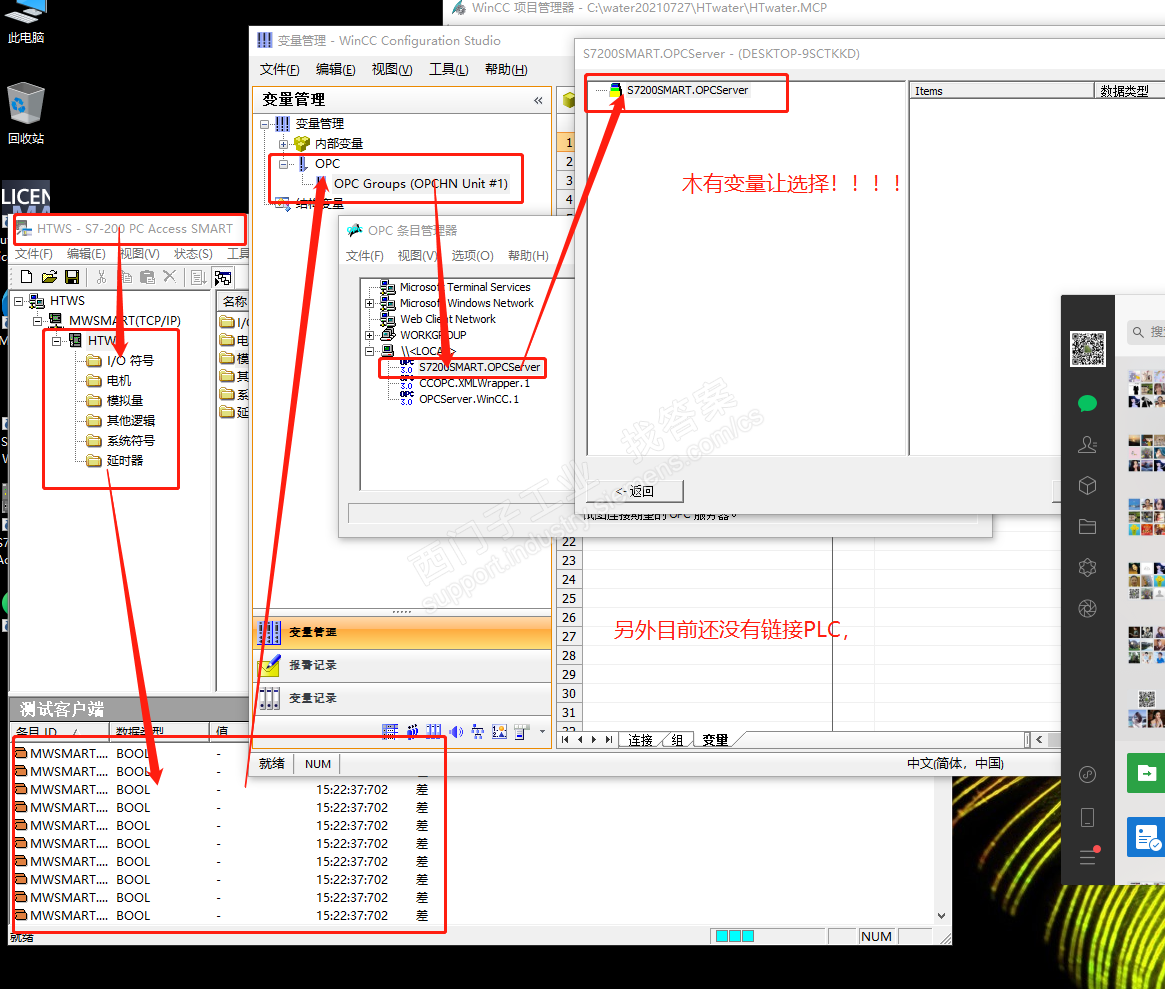Click the yellow cube icon atop WinCC grid
The height and width of the screenshot is (989, 1165).
[568, 100]
